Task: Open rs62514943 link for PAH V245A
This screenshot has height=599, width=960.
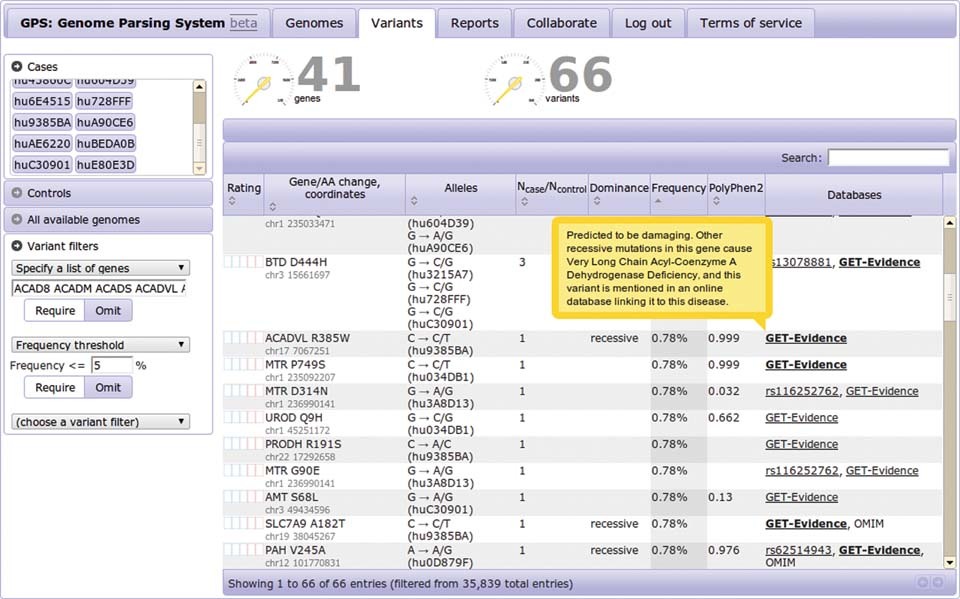Action: (x=798, y=550)
